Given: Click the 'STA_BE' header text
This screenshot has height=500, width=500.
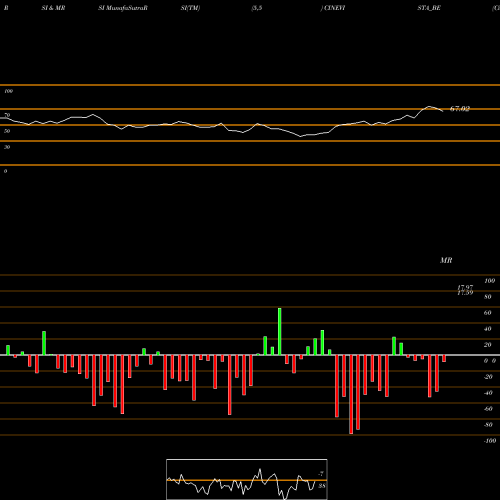Looking at the screenshot, I should point(429,8).
